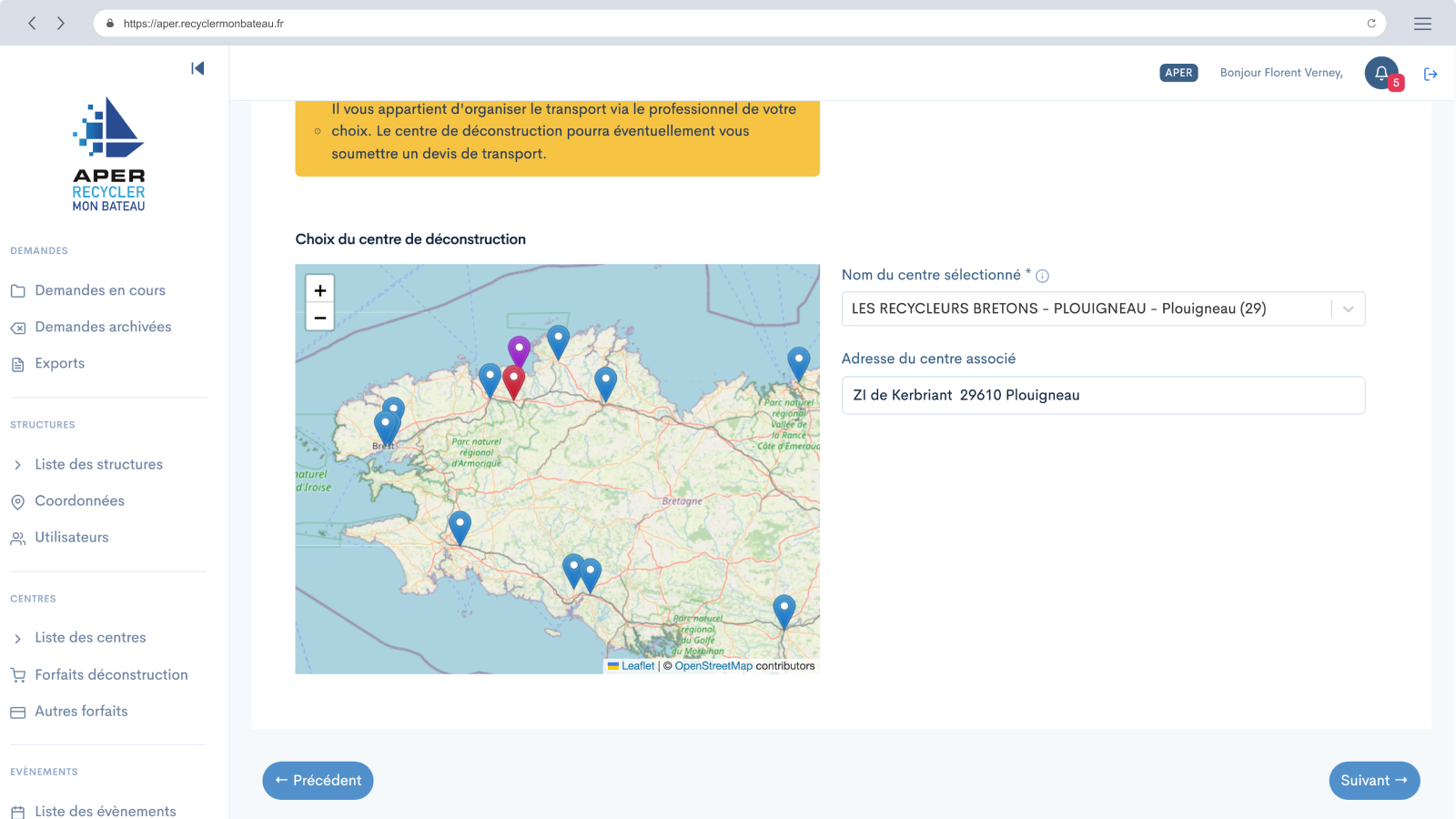The width and height of the screenshot is (1456, 819).
Task: Click the Précédent button
Action: (318, 781)
